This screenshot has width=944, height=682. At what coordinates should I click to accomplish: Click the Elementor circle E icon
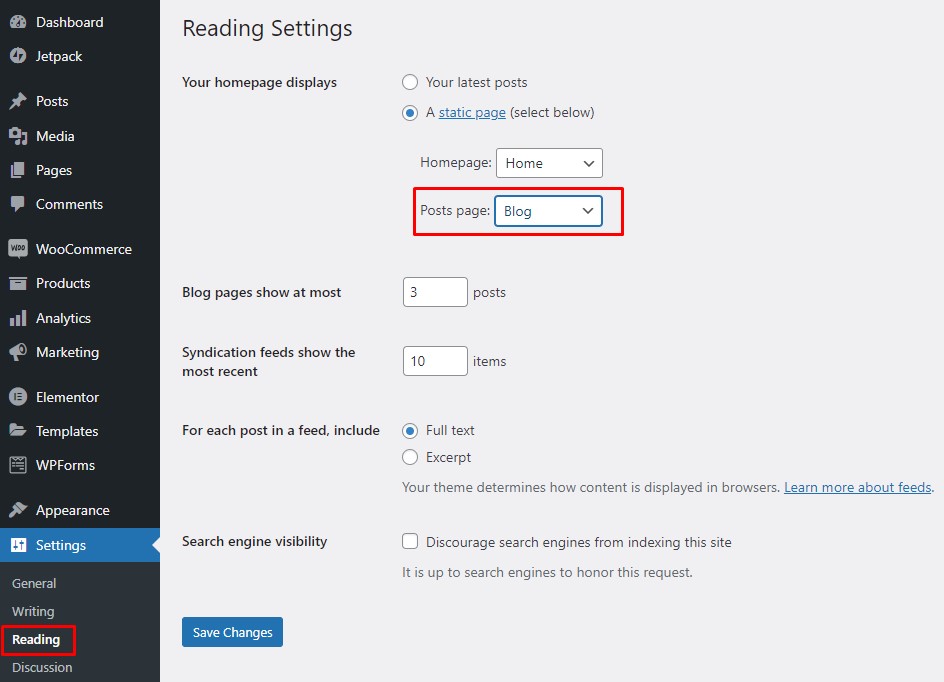18,397
